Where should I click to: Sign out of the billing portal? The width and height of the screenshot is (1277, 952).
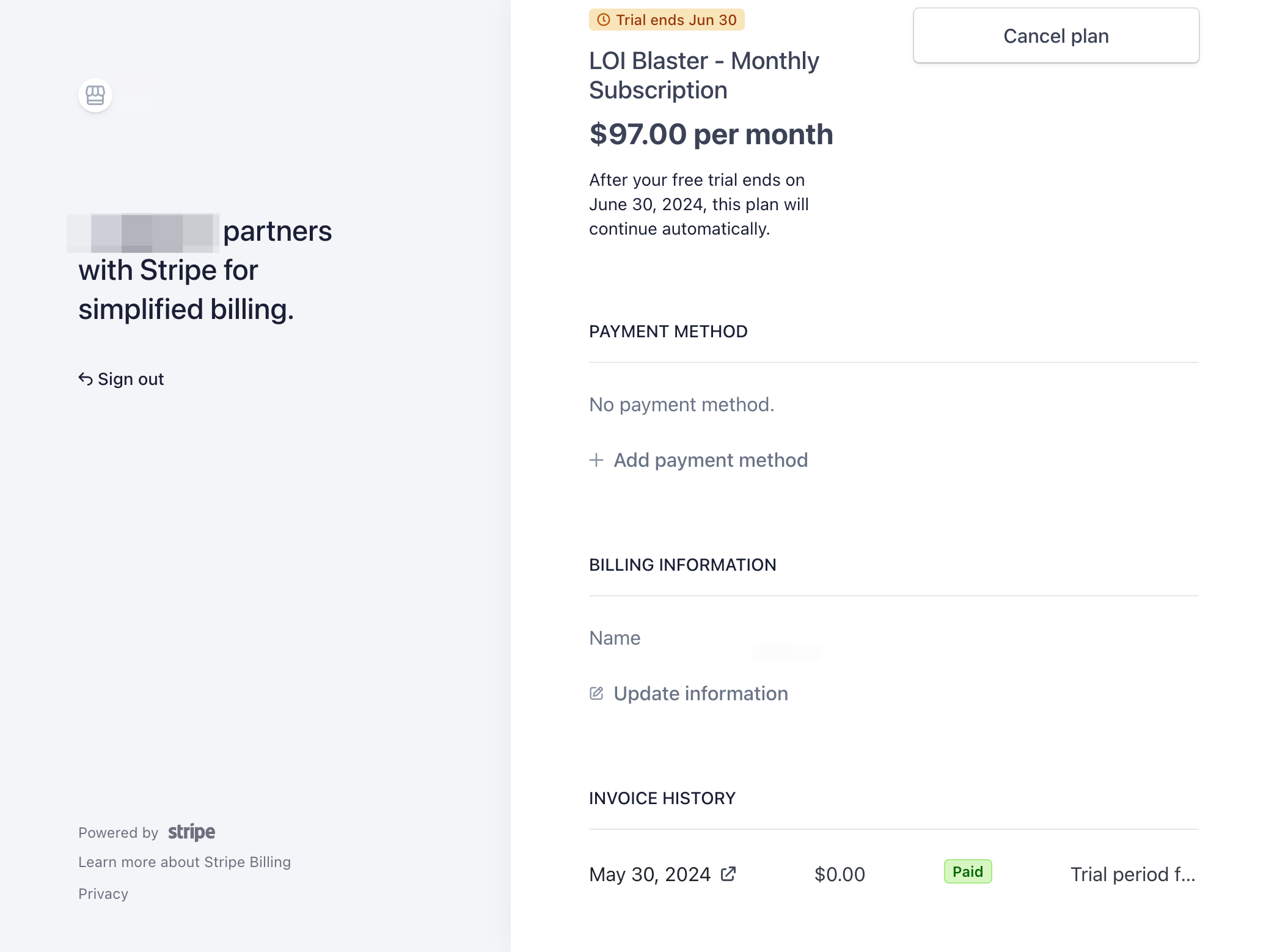click(x=121, y=379)
